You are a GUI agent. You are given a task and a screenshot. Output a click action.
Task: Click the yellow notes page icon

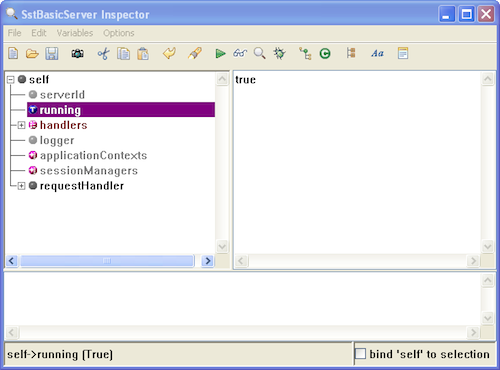pos(403,53)
